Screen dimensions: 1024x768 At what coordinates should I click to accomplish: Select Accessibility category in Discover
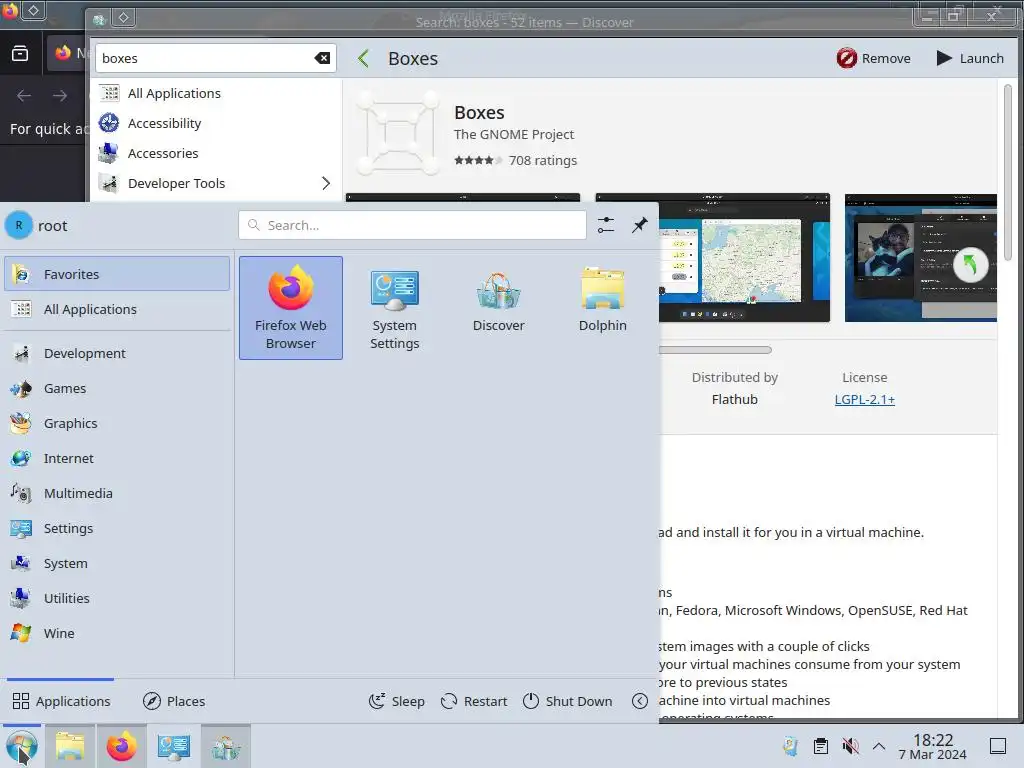tap(216, 123)
